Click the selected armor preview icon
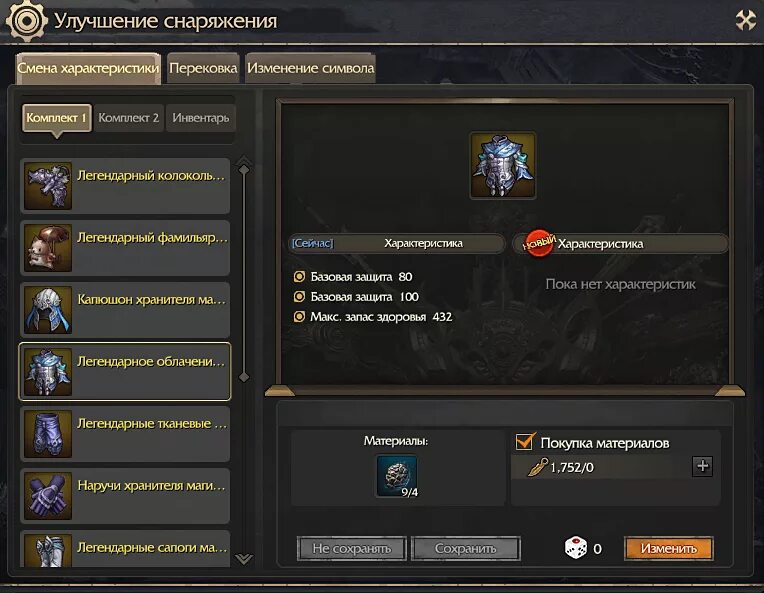Image resolution: width=764 pixels, height=593 pixels. (x=503, y=165)
